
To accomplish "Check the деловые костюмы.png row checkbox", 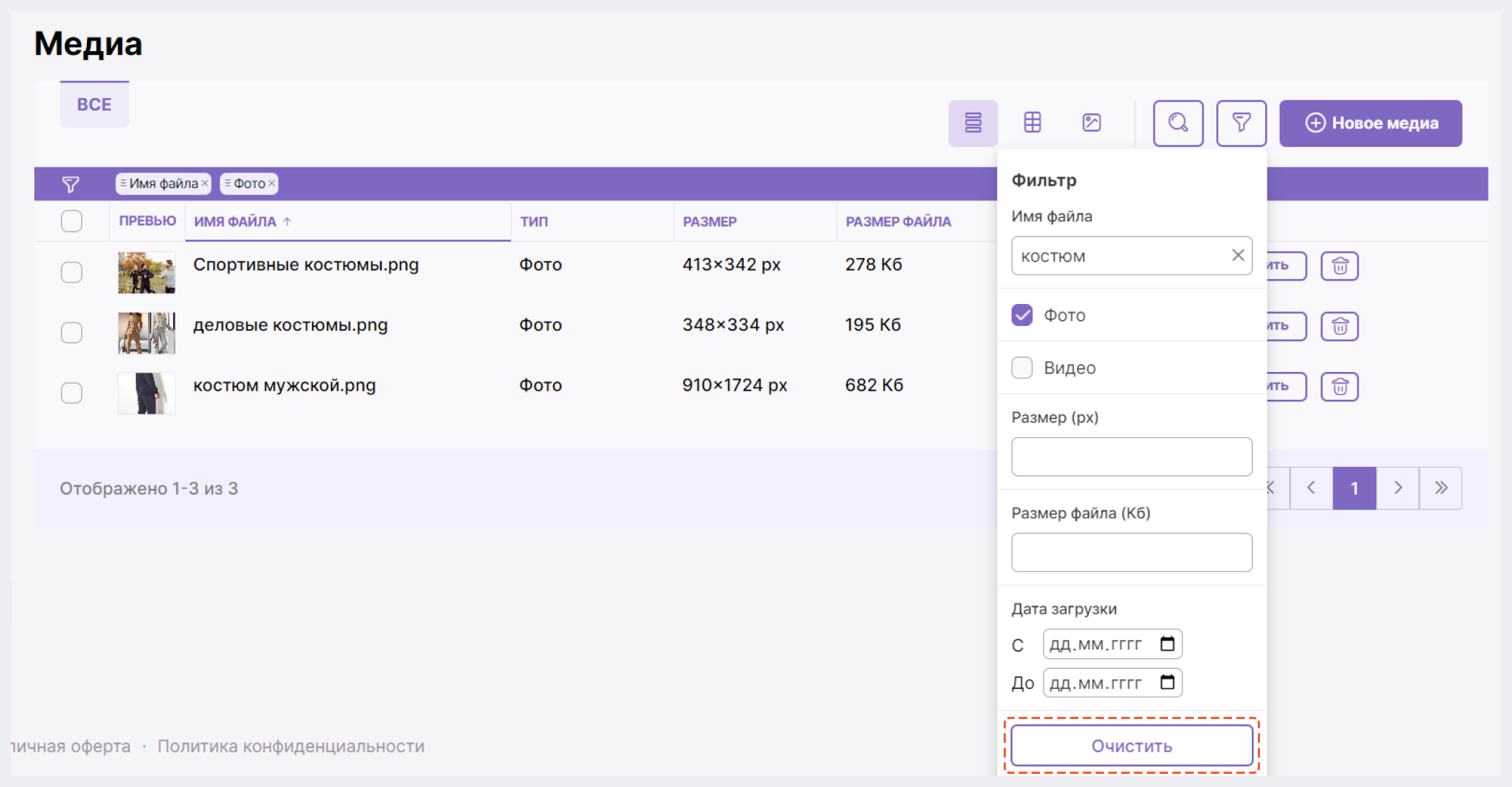I will [72, 332].
